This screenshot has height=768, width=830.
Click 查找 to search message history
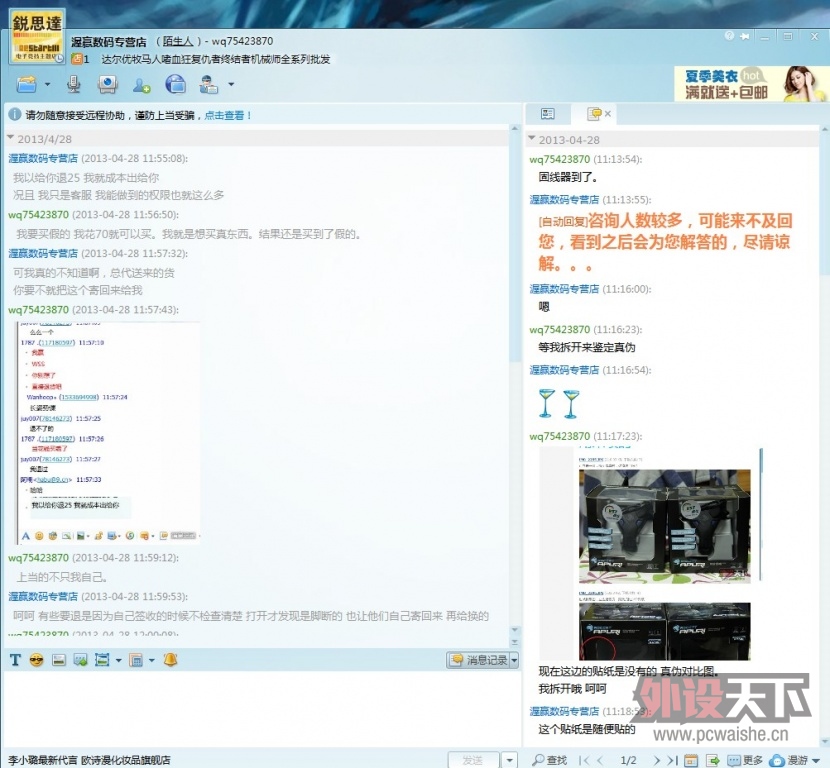pos(549,761)
